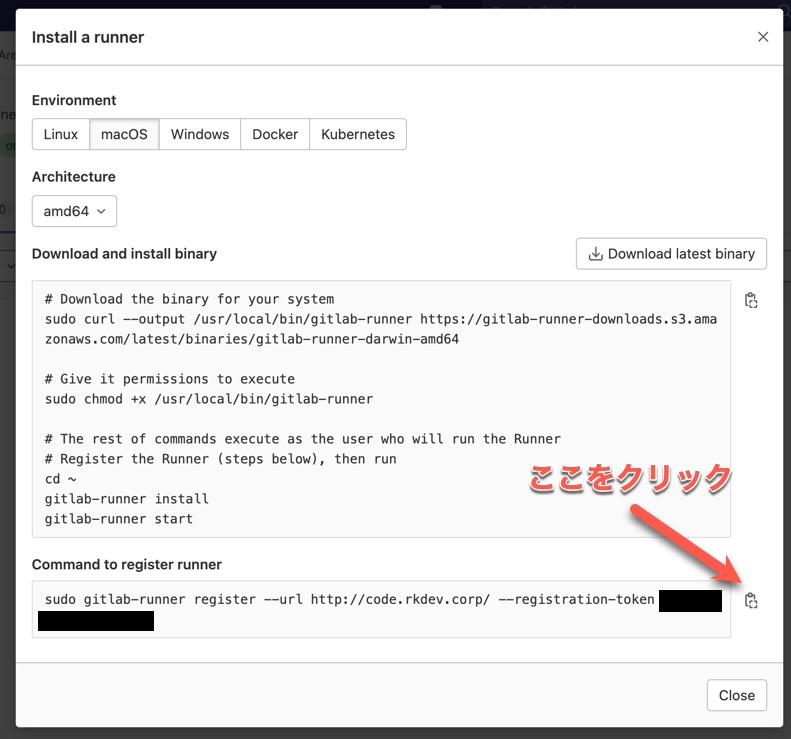Image resolution: width=791 pixels, height=739 pixels.
Task: Select the Docker environment
Action: point(275,134)
